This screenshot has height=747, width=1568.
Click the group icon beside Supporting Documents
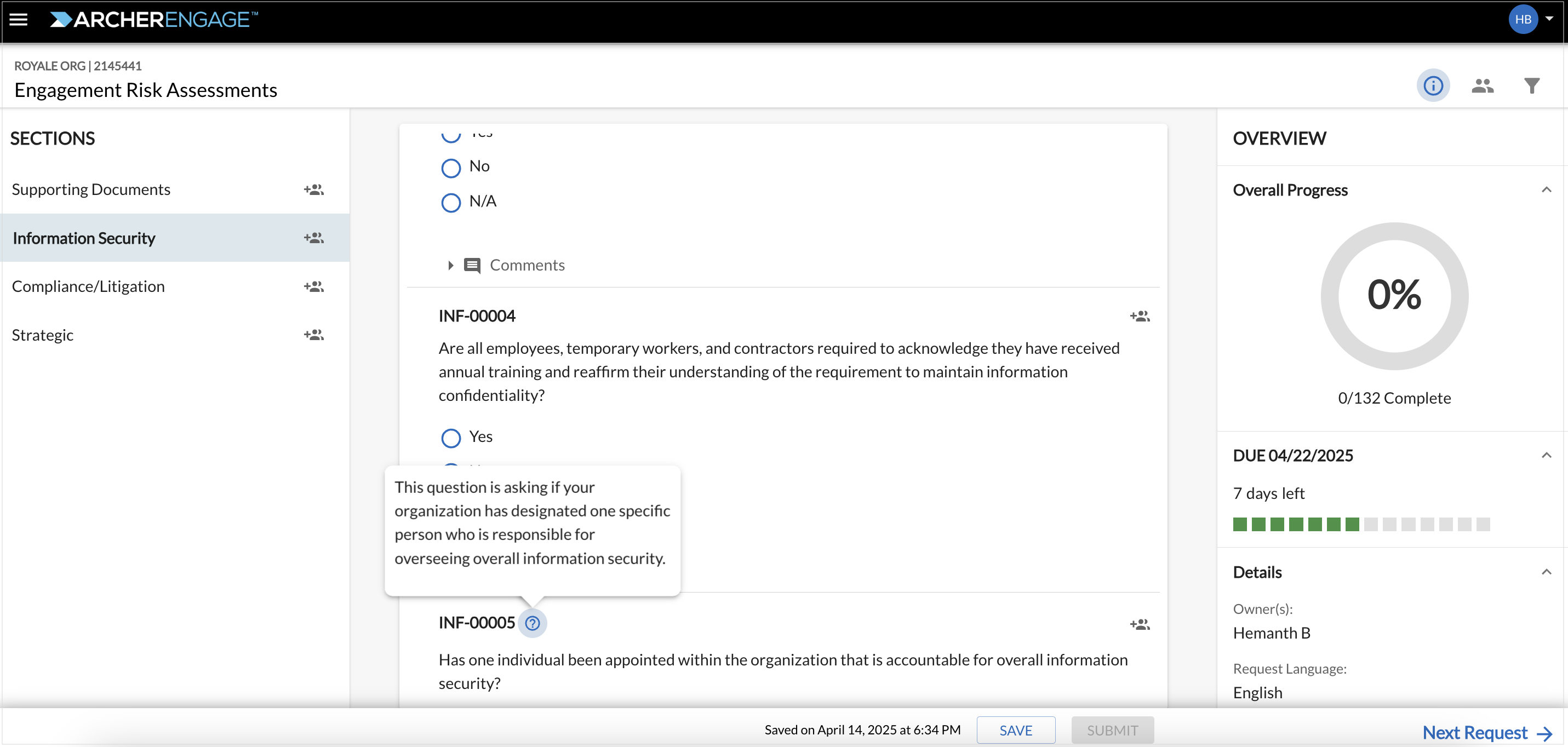click(x=313, y=189)
